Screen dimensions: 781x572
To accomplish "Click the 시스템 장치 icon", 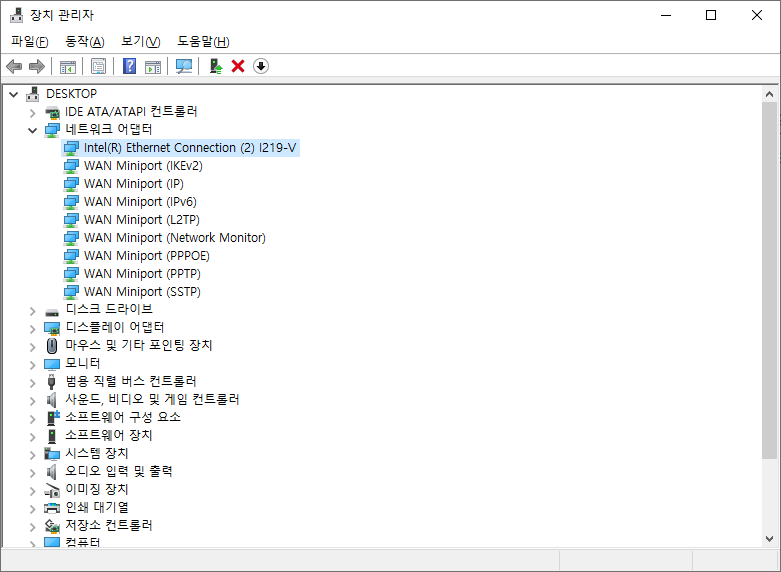I will tap(52, 454).
